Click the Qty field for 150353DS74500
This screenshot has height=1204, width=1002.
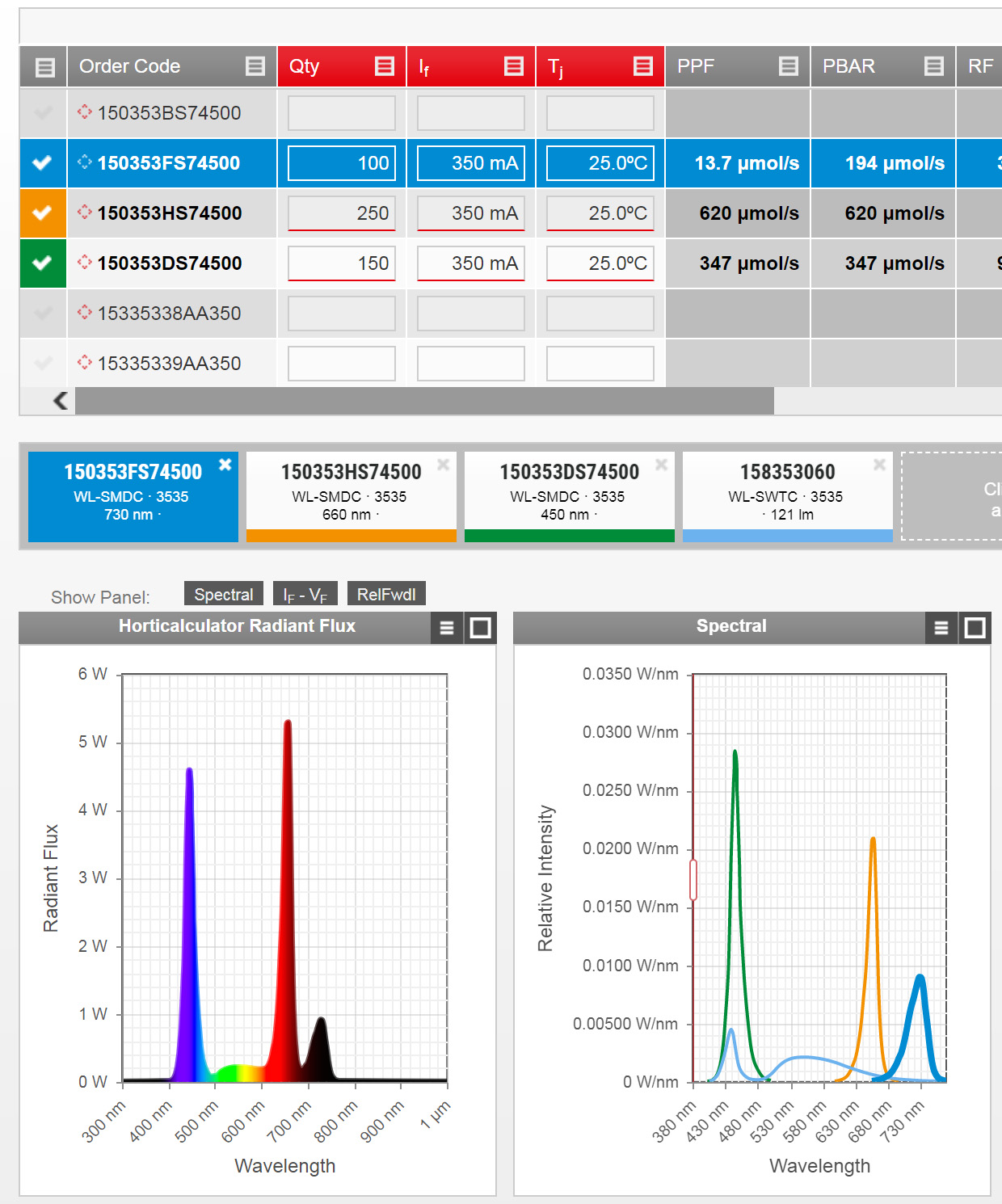(x=342, y=263)
